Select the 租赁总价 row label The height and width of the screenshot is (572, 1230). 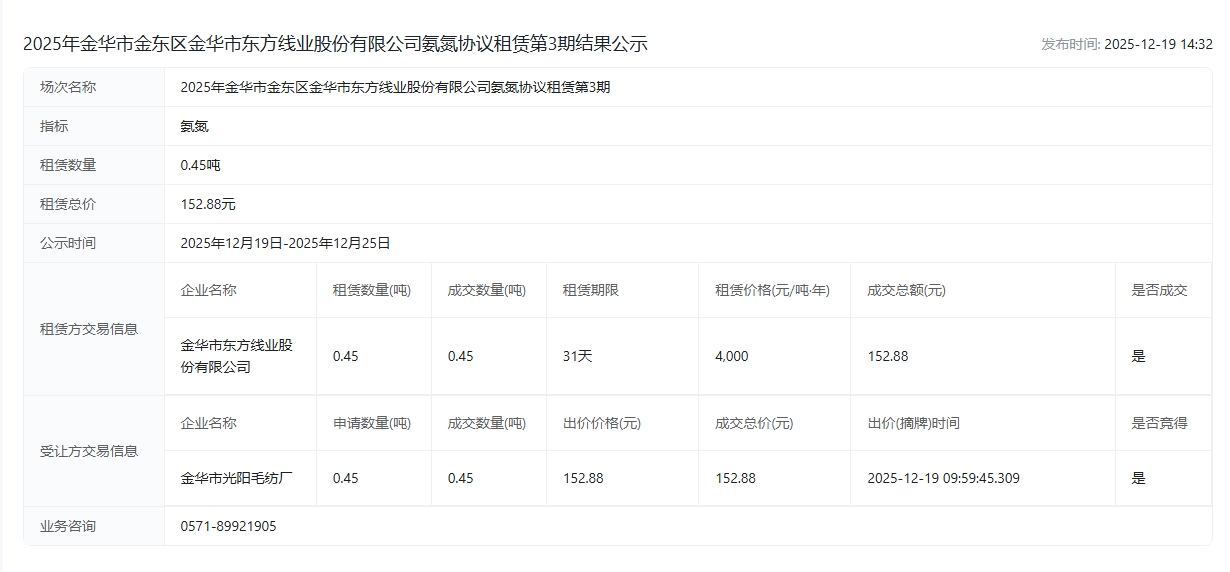point(68,204)
